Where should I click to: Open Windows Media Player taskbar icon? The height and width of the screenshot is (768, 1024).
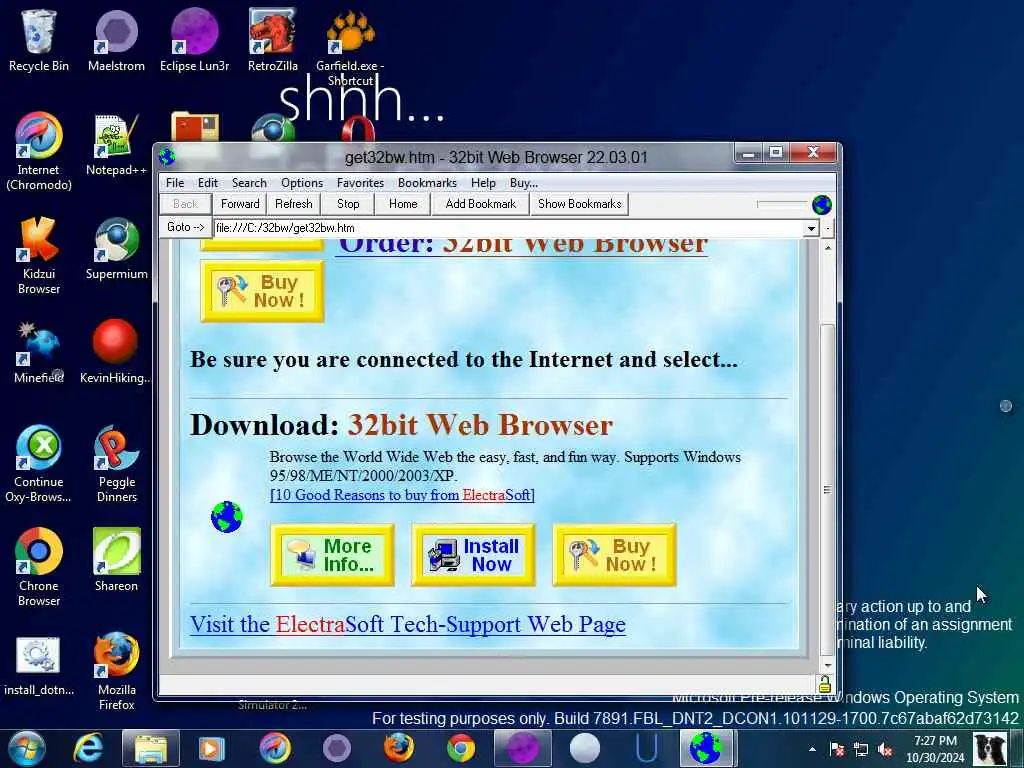click(211, 748)
